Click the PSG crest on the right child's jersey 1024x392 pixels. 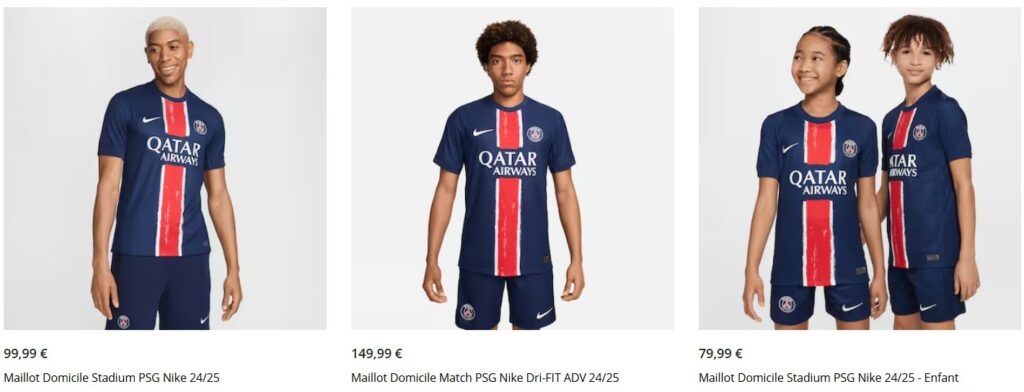(920, 132)
